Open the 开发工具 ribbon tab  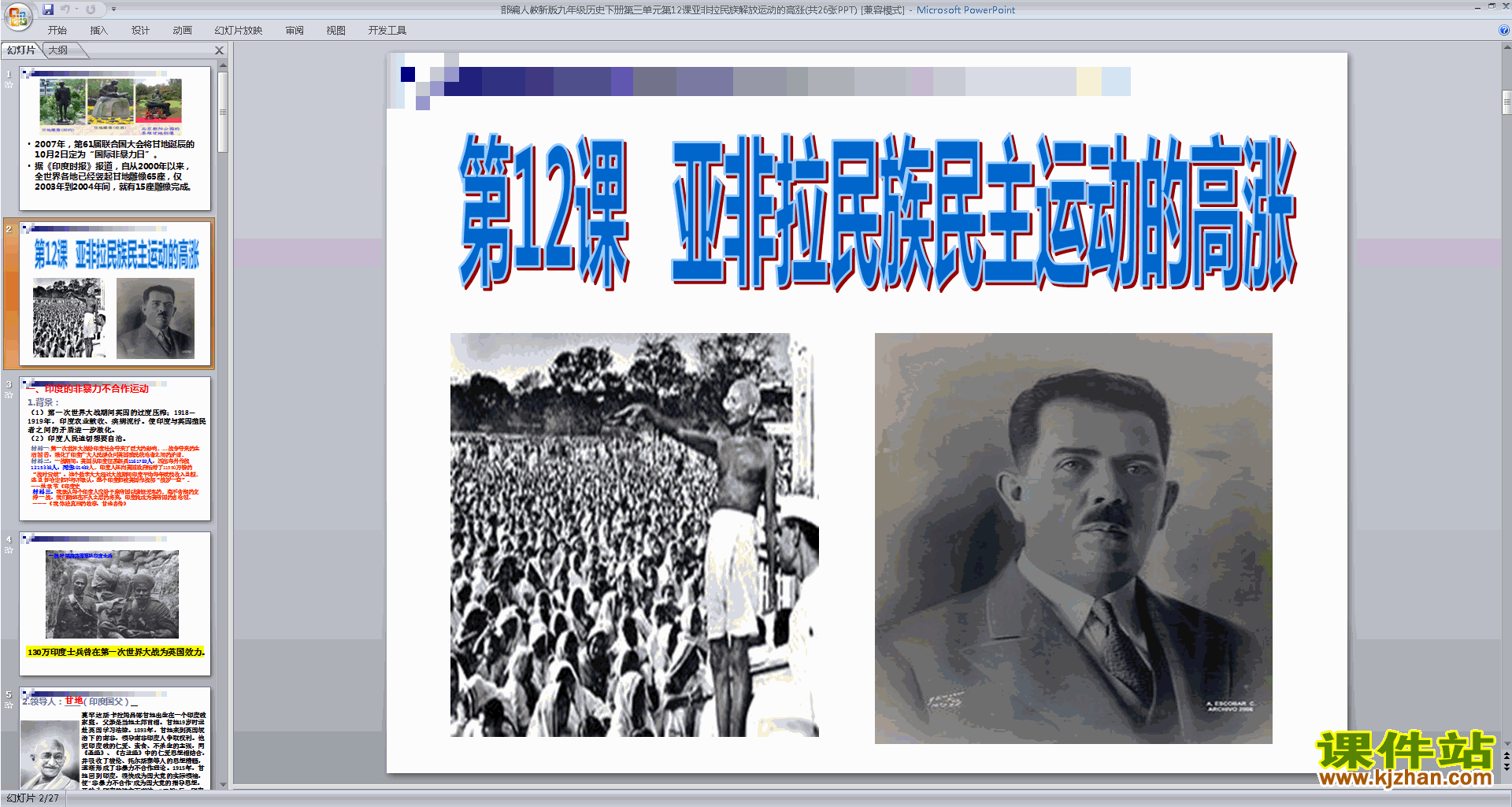coord(387,31)
